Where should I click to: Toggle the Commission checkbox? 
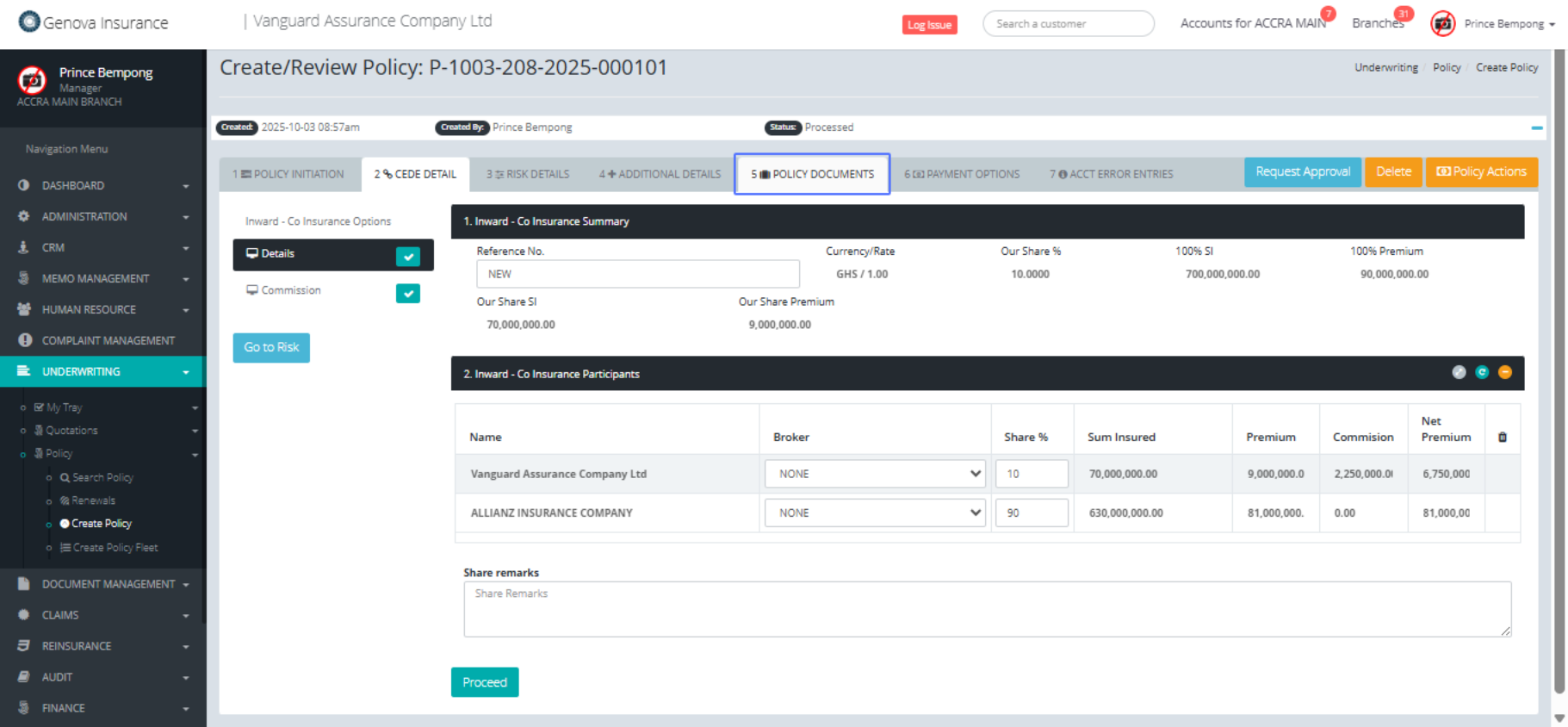click(x=408, y=294)
